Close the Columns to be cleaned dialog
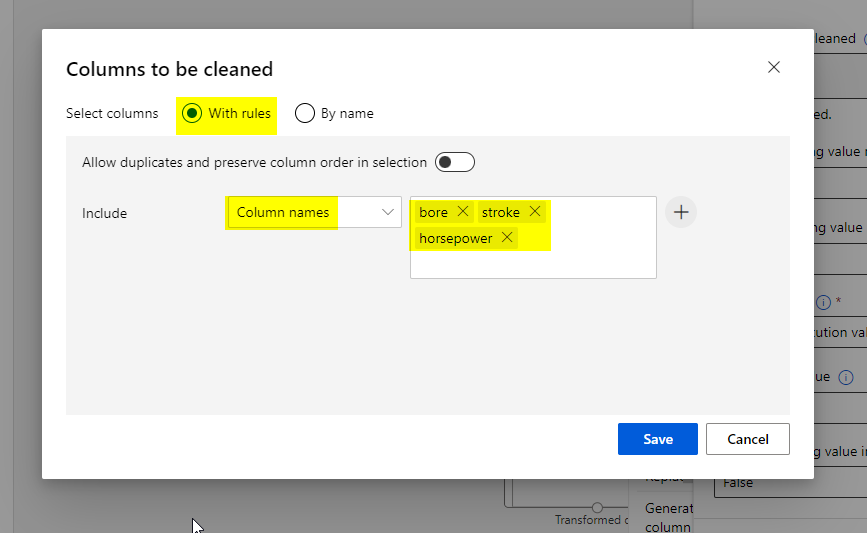Viewport: 867px width, 533px height. click(x=773, y=67)
